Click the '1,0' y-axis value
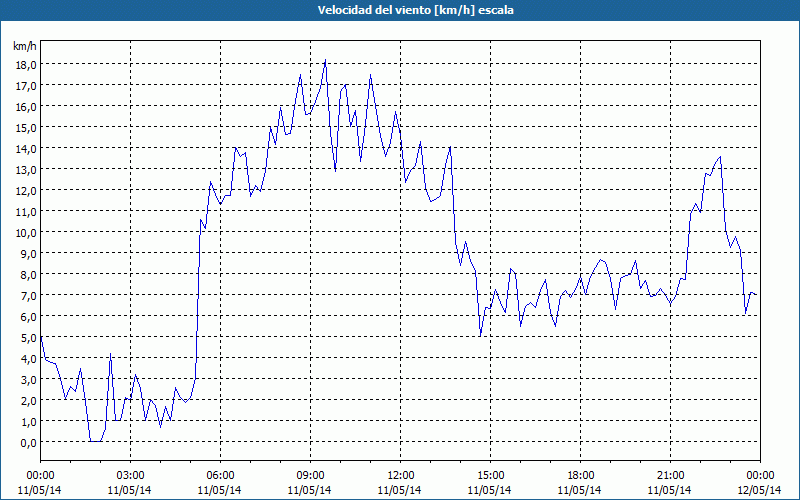800x500 pixels. [30, 421]
